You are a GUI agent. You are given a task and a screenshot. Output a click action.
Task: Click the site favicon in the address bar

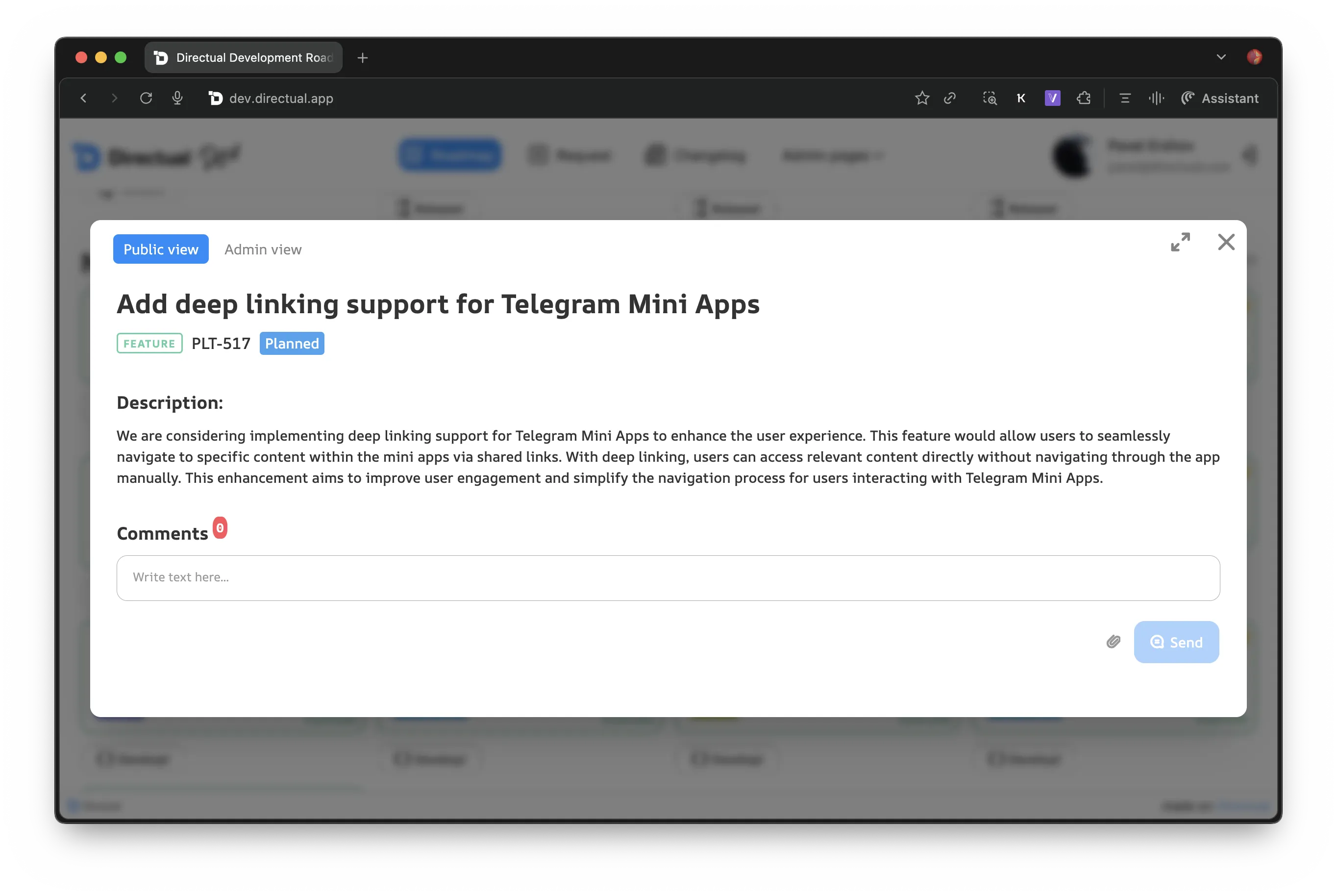point(216,99)
